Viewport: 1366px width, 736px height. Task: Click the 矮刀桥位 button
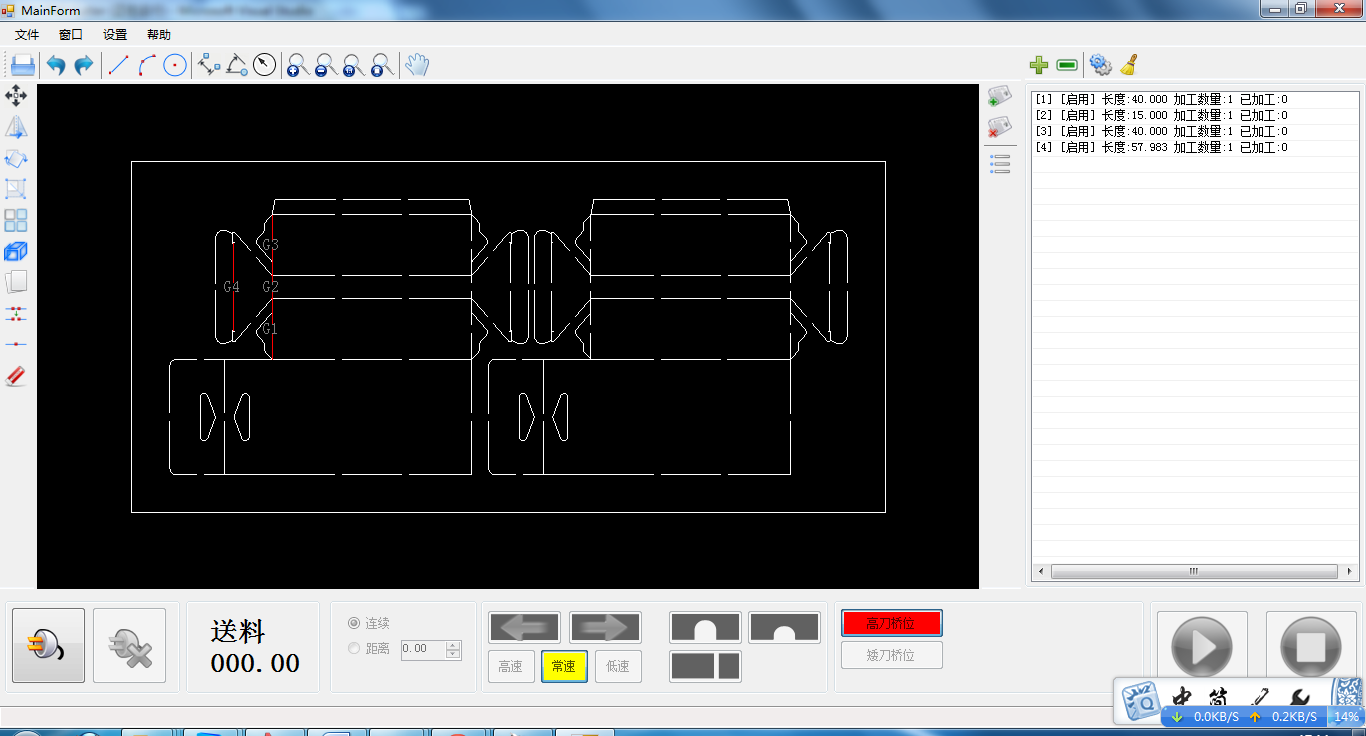coord(891,655)
